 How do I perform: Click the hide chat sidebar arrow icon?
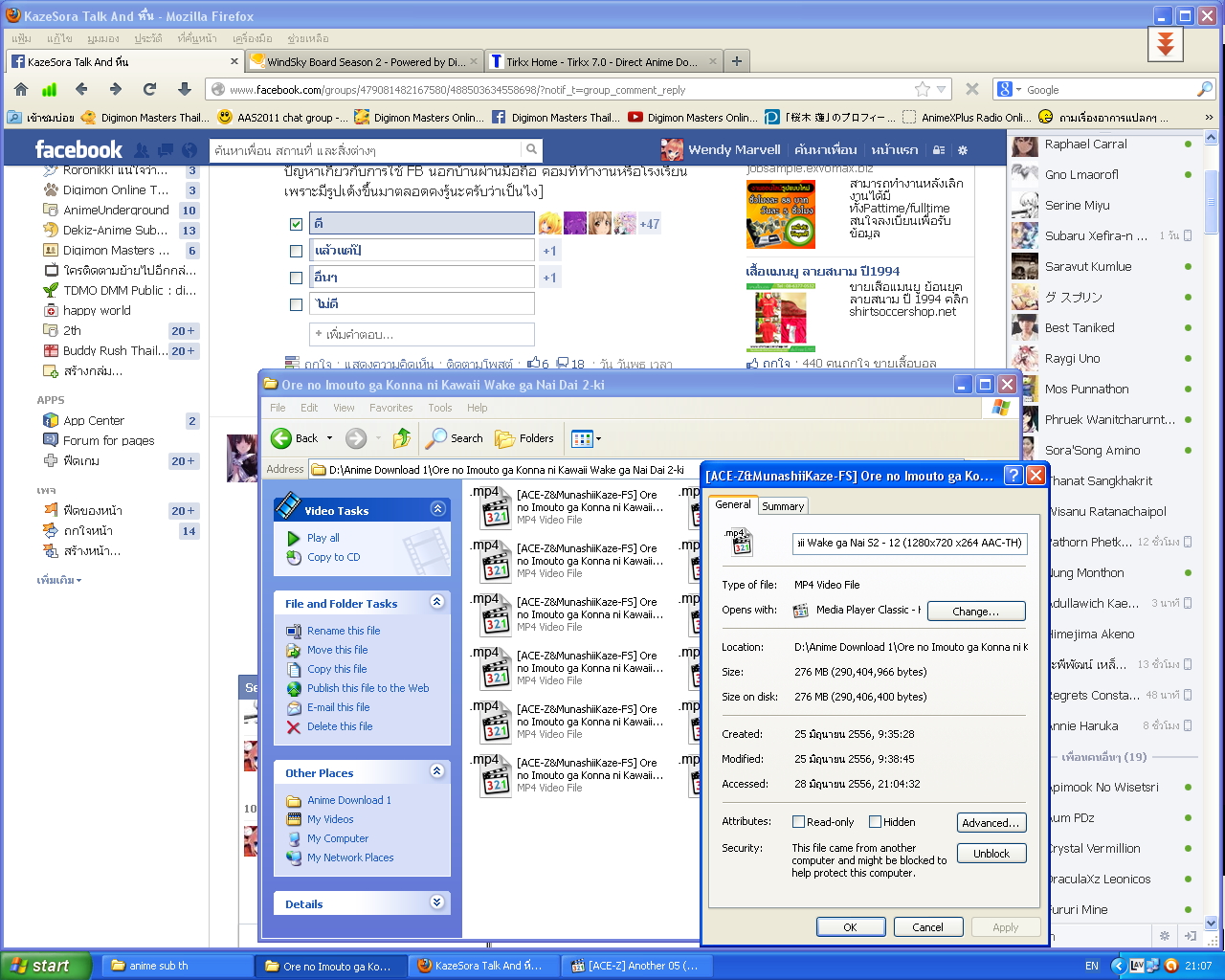click(1190, 936)
